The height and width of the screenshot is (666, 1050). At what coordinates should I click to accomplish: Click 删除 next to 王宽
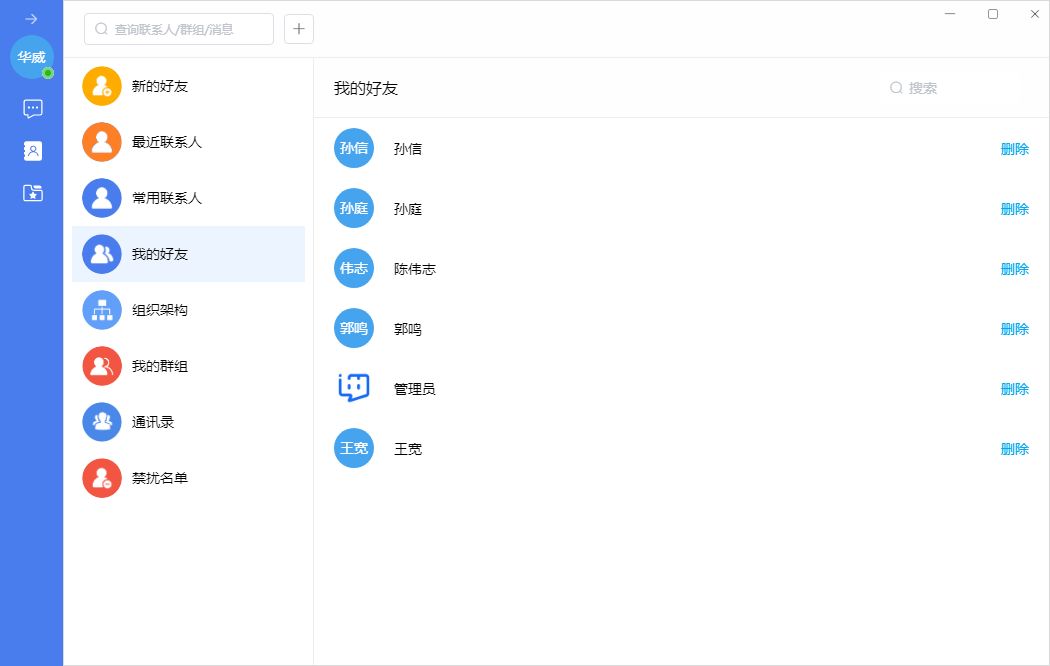pos(1014,449)
